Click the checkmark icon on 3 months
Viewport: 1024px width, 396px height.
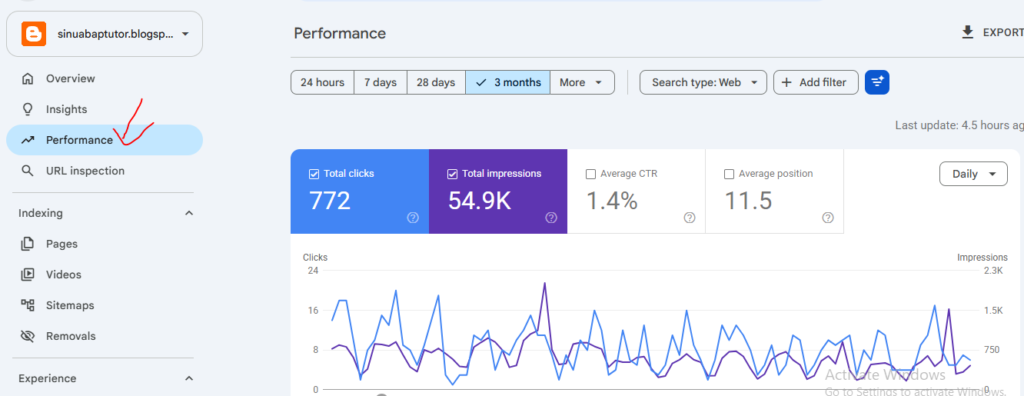pyautogui.click(x=481, y=82)
